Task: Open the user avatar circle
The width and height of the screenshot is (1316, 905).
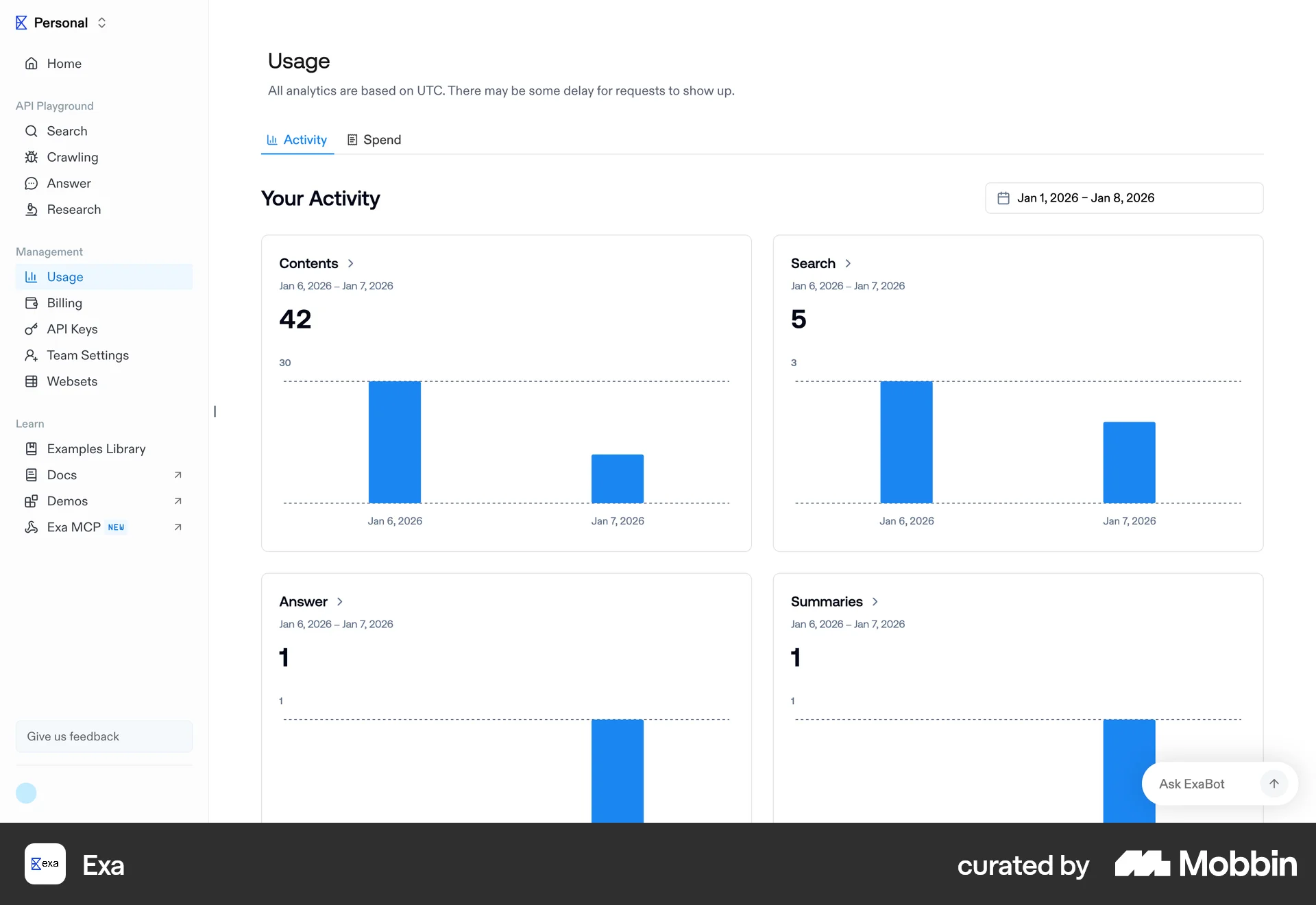Action: click(26, 793)
